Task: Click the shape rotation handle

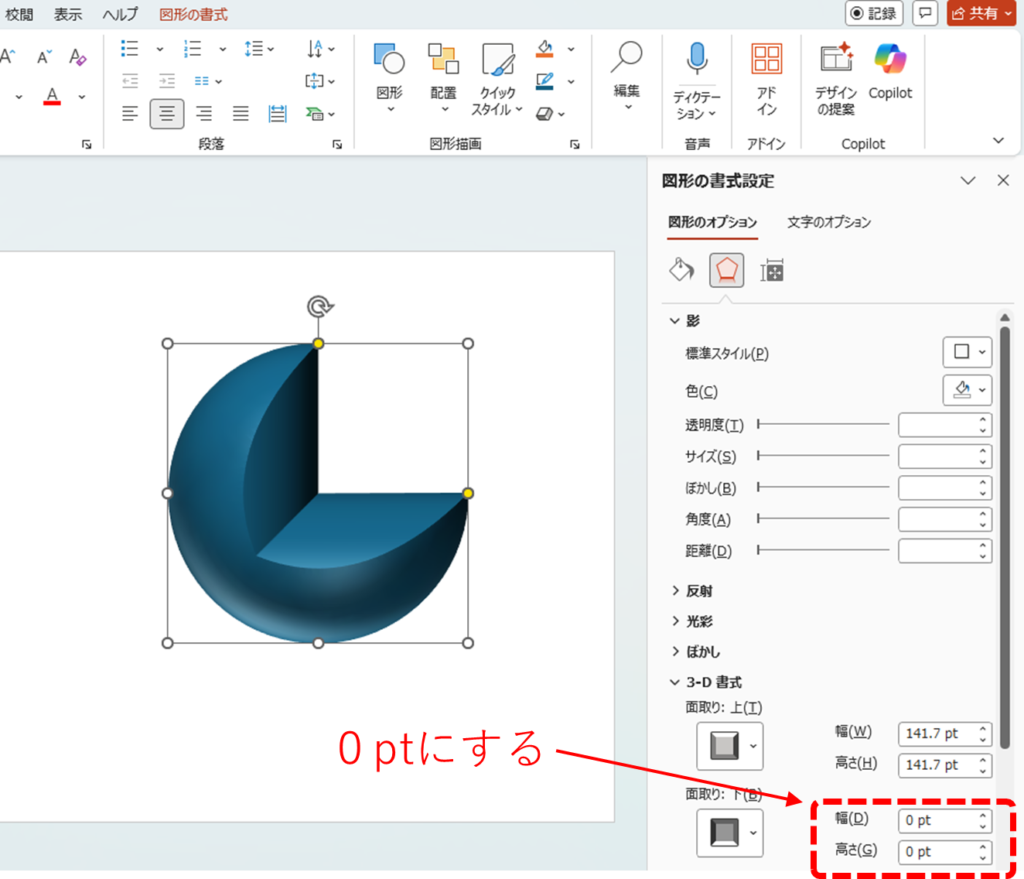Action: (x=318, y=306)
